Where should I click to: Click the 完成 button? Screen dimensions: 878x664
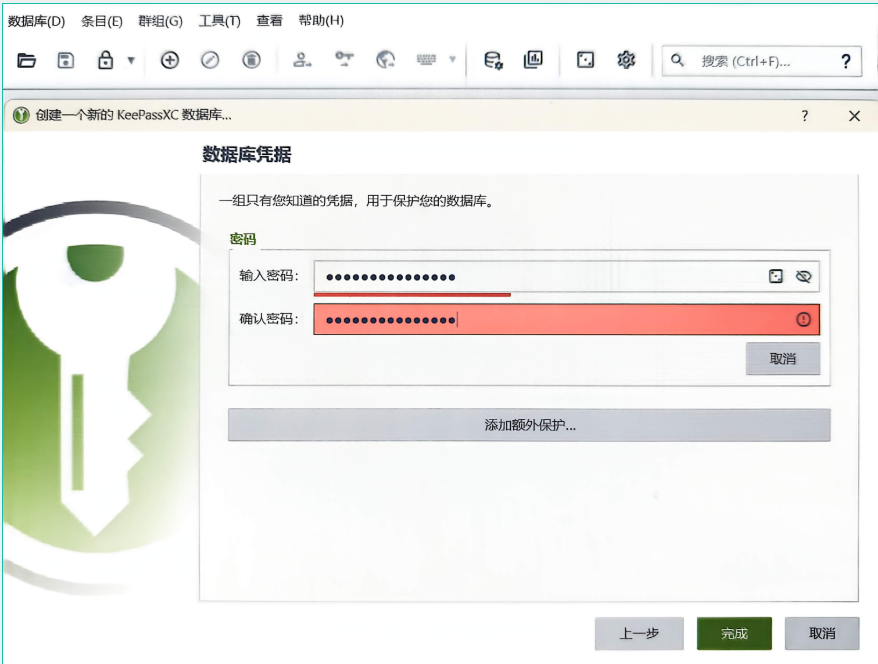[x=734, y=634]
